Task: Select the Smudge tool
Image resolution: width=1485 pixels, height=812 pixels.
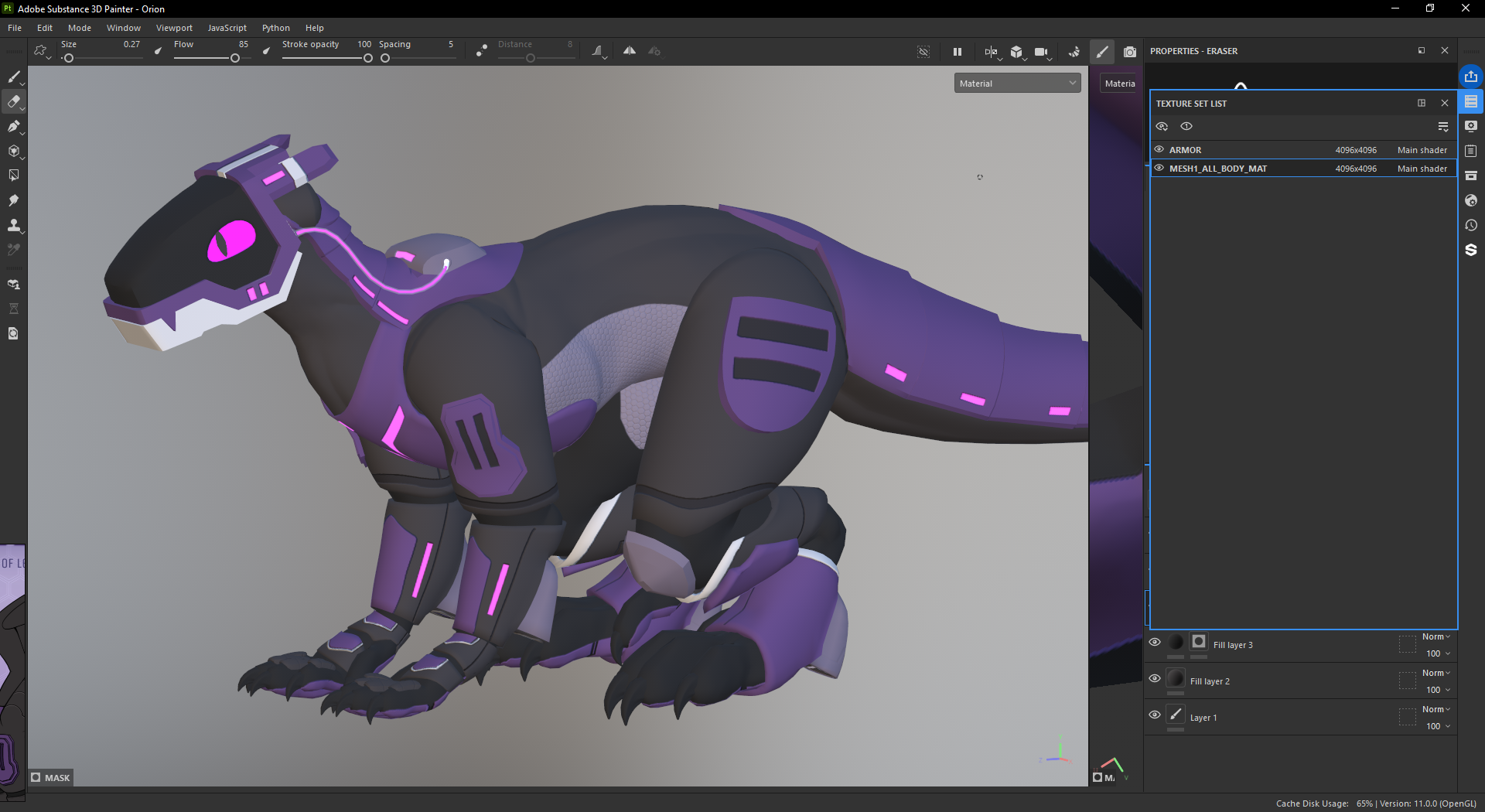Action: [13, 200]
